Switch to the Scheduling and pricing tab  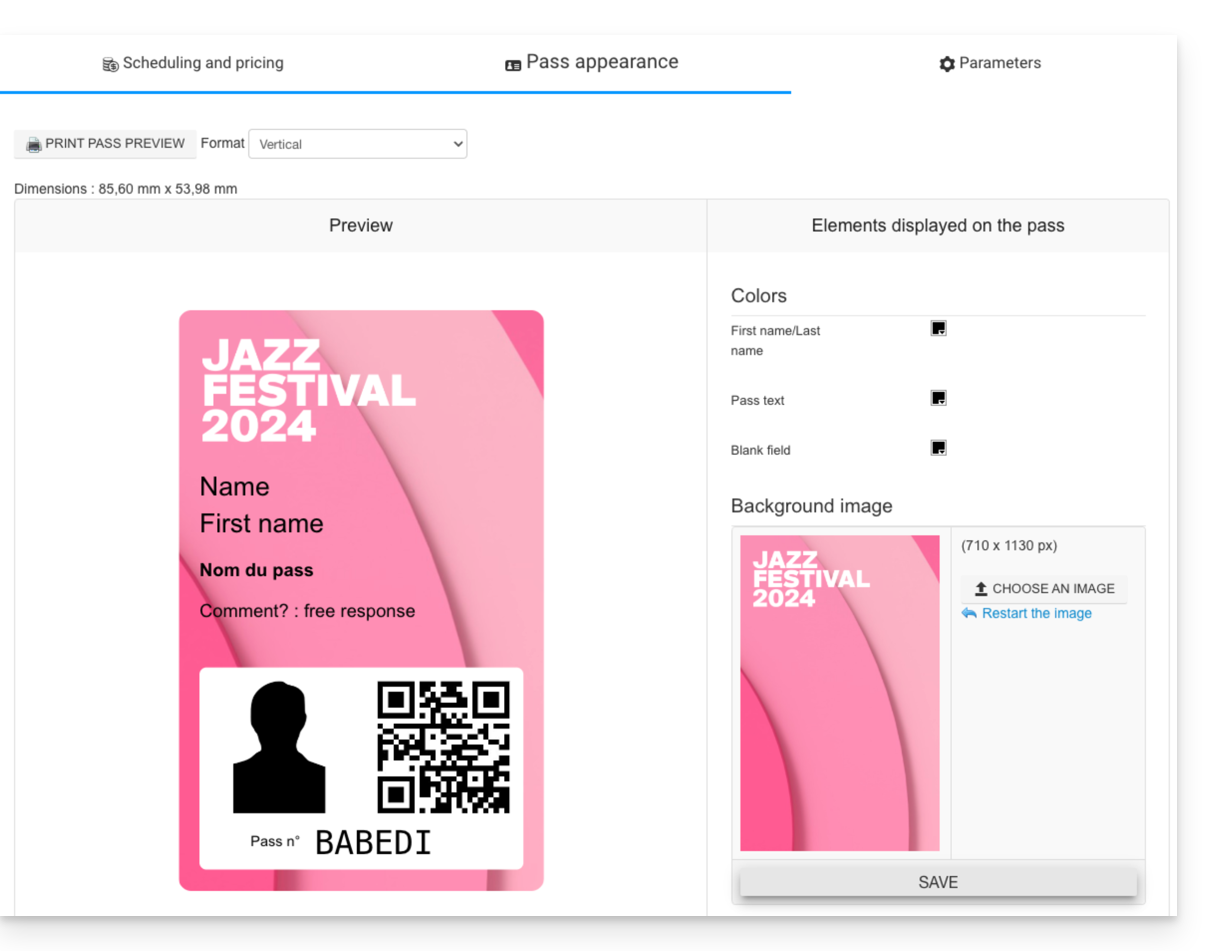193,63
